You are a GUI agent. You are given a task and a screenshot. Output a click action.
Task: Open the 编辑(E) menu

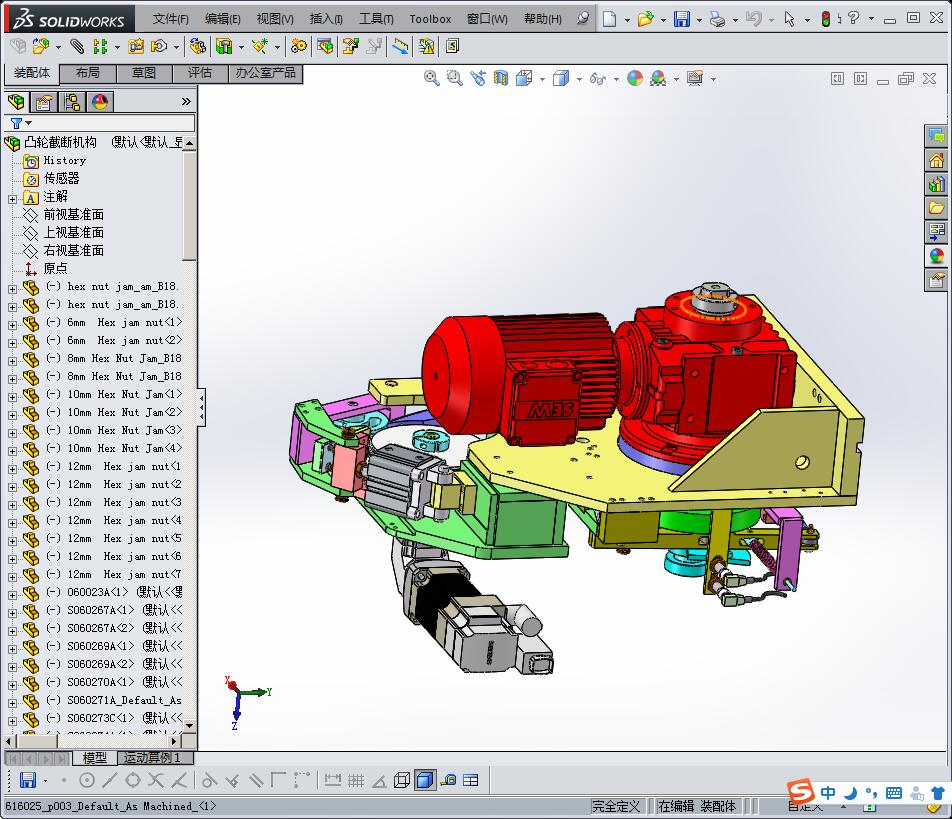222,19
